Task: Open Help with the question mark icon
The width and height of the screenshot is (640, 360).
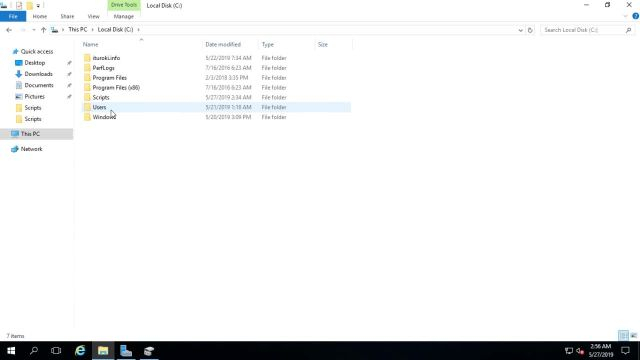Action: pos(636,16)
